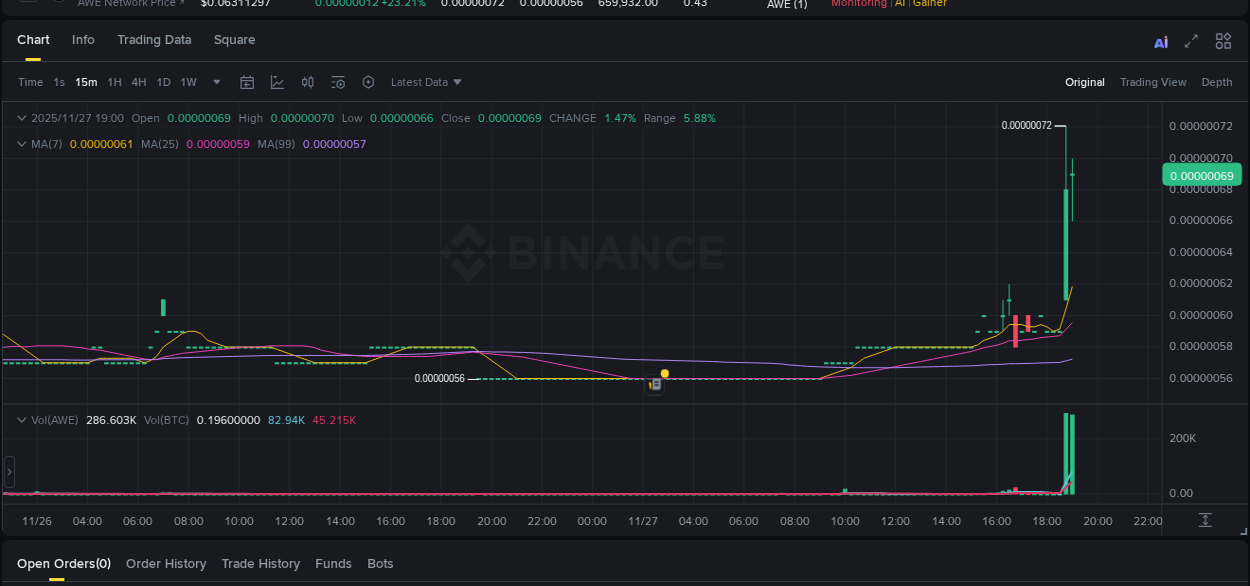Open the extra timeframes dropdown arrow next to 1W
This screenshot has height=586, width=1250.
tap(215, 82)
